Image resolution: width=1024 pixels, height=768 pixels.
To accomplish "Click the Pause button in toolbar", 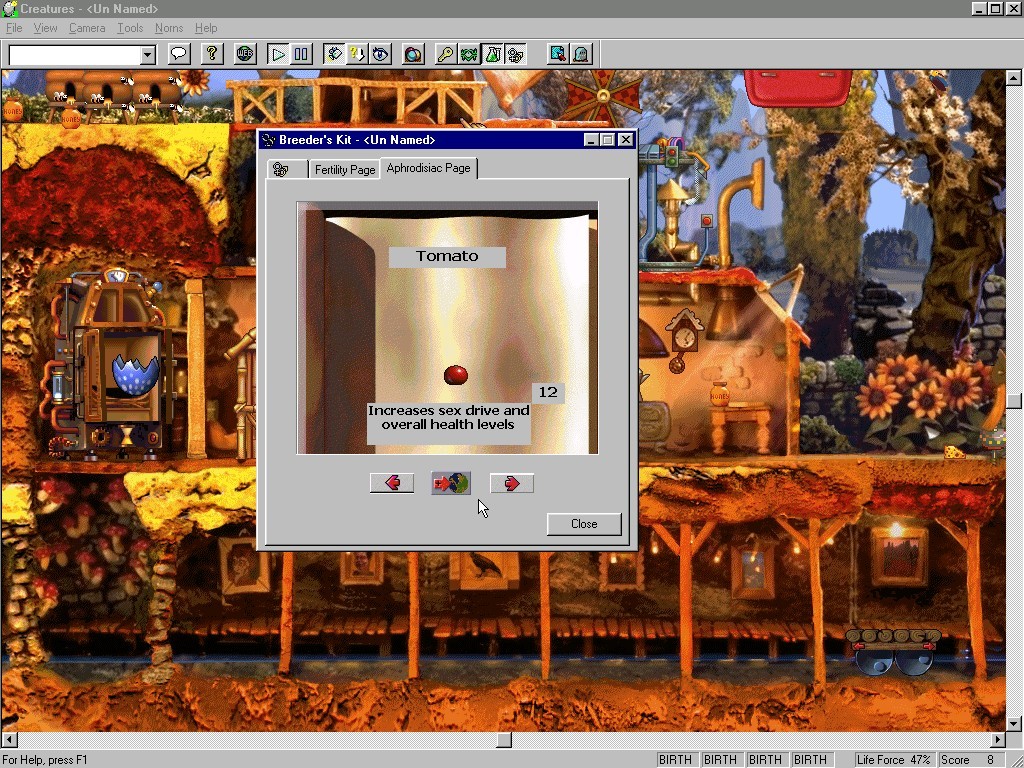I will [x=302, y=54].
